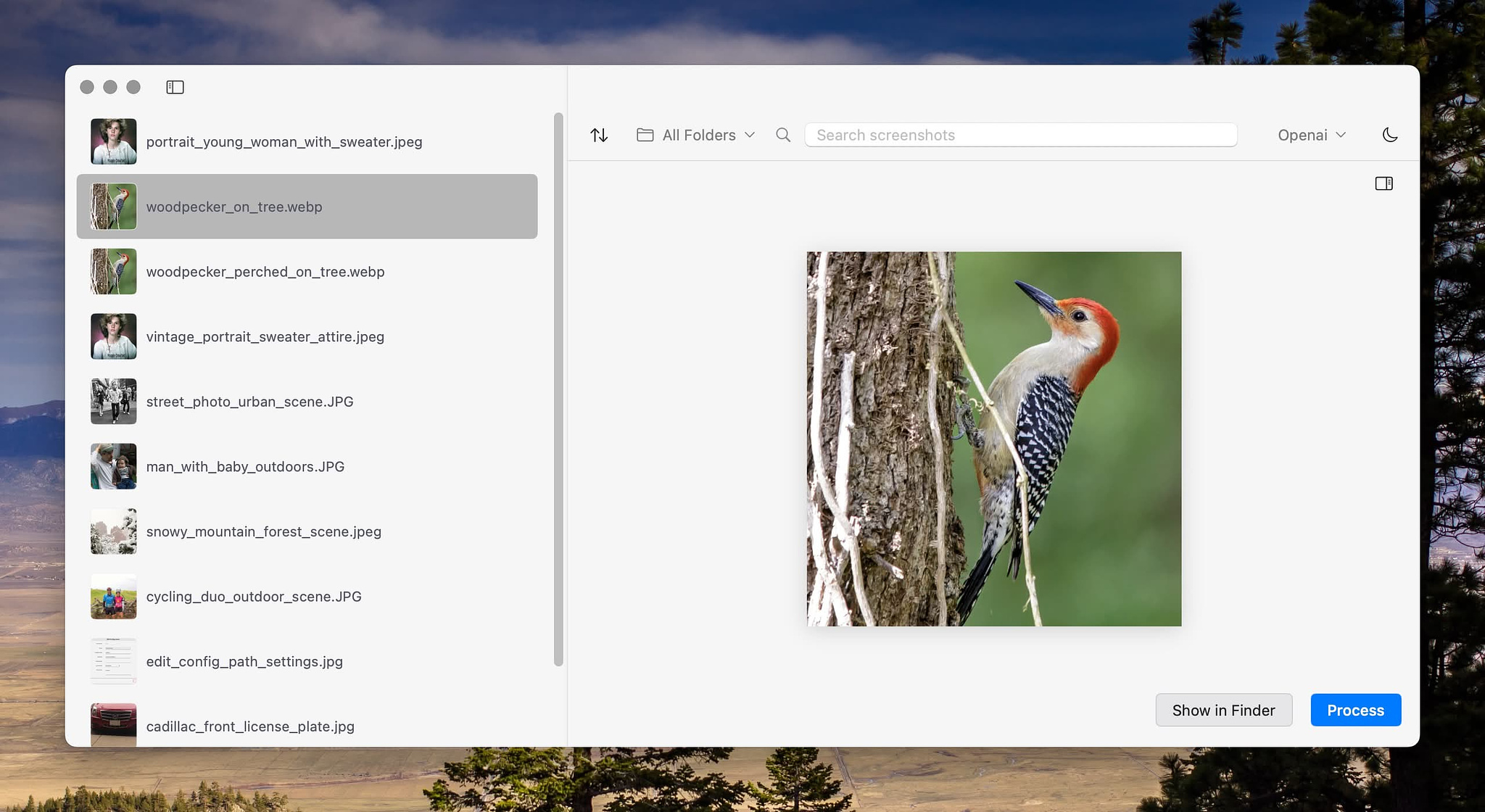Screen dimensions: 1485x812
Task: Toggle dark mode with moon icon
Action: coord(1389,135)
